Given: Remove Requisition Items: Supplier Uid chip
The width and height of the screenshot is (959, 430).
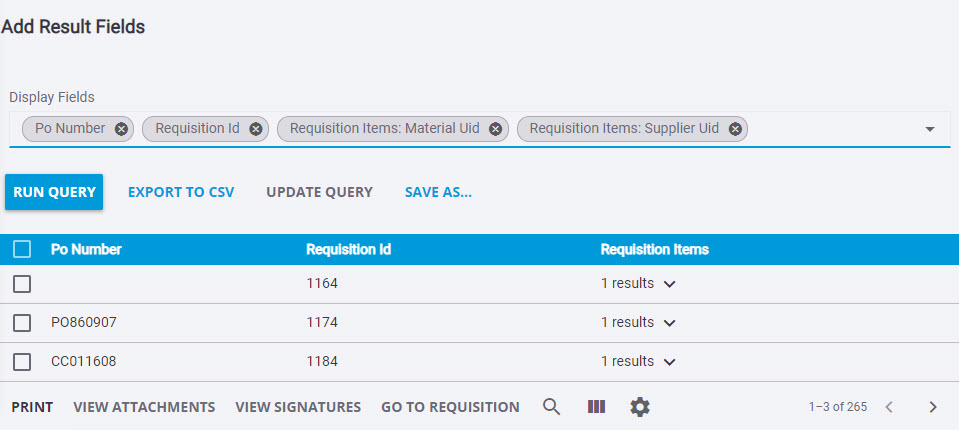Looking at the screenshot, I should click(x=735, y=129).
